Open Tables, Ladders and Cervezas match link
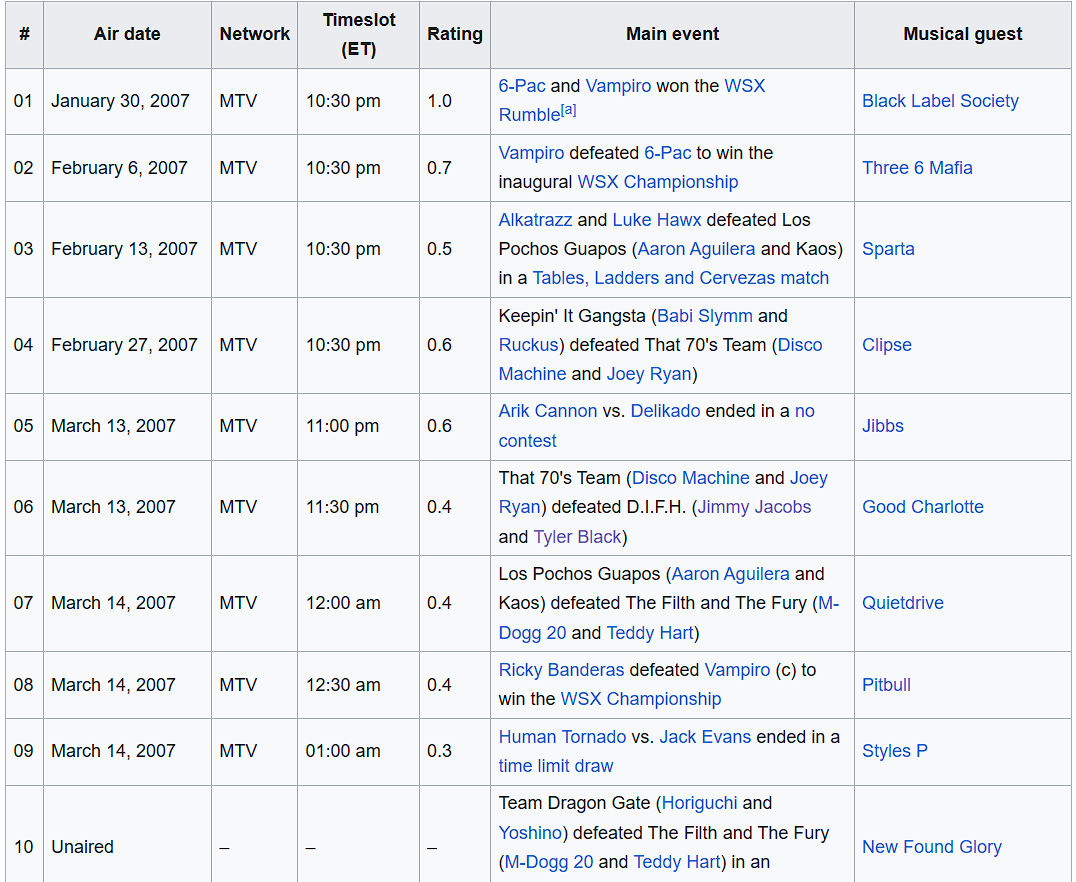Viewport: 1076px width, 882px height. click(681, 278)
